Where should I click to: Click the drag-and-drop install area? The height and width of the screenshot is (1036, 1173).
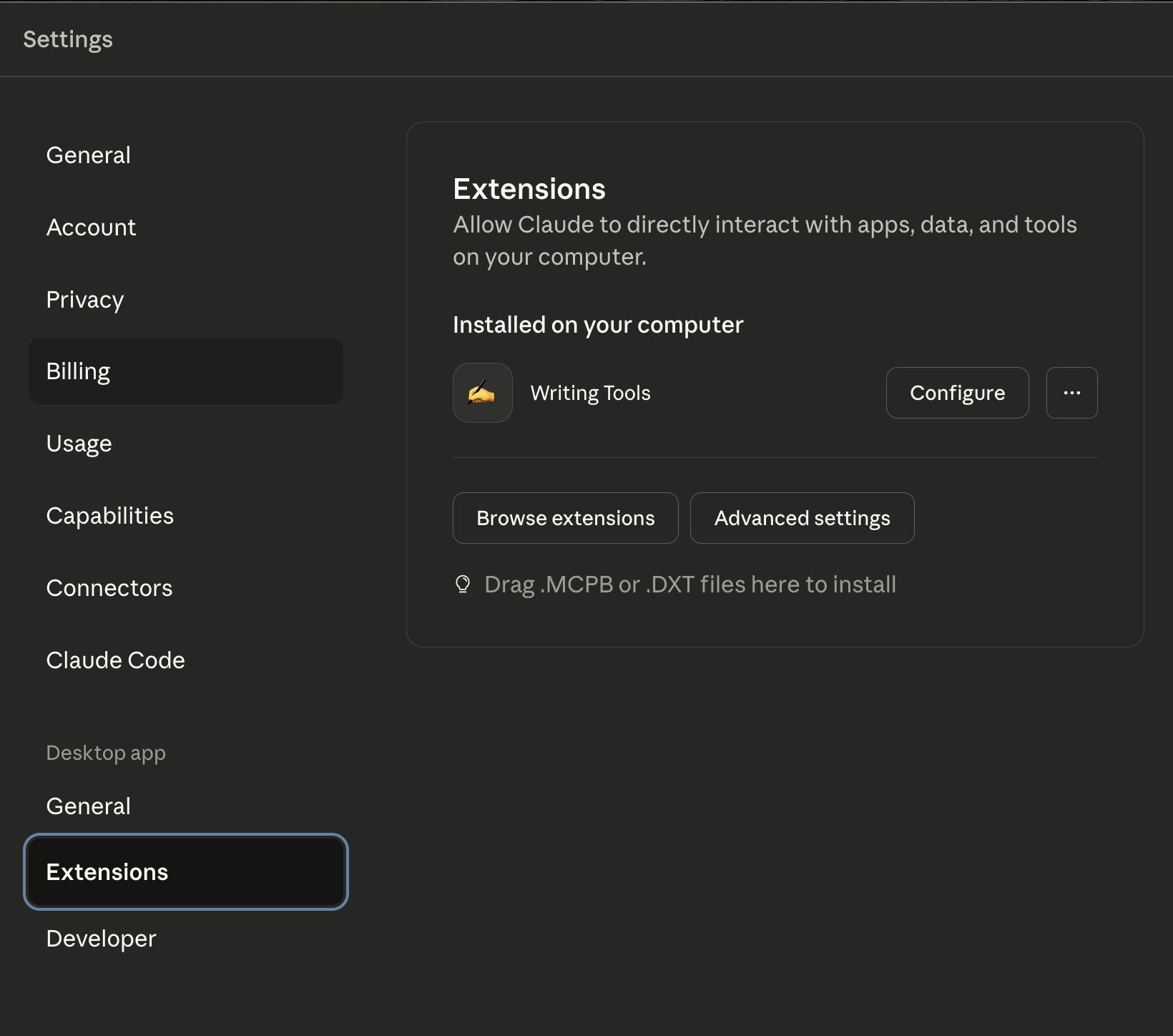pyautogui.click(x=690, y=584)
